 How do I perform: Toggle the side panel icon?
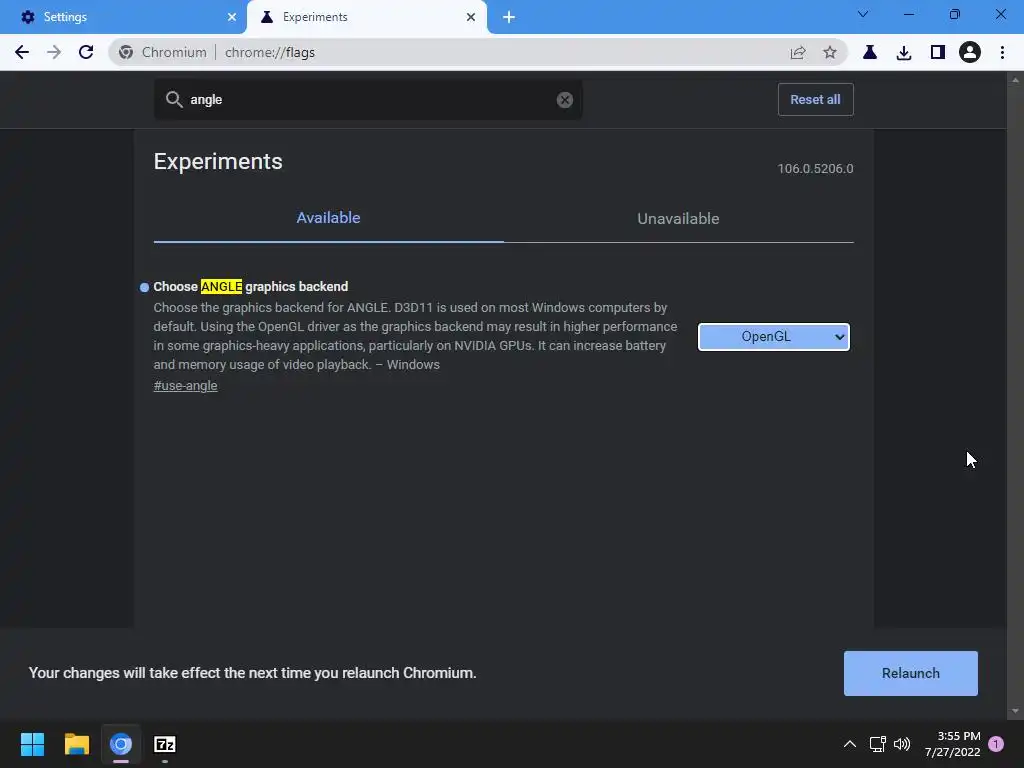(x=938, y=52)
